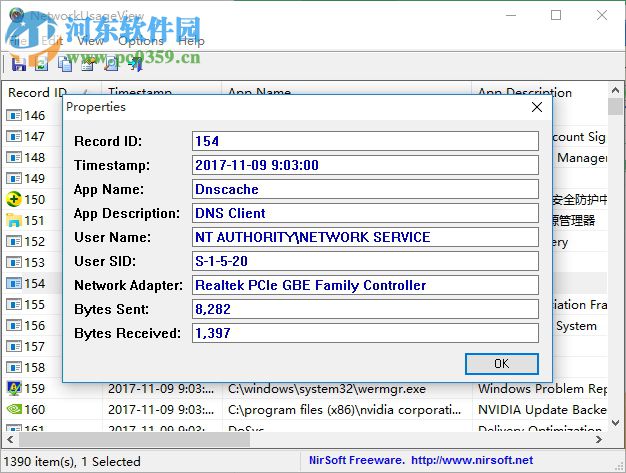Click into the Record ID field showing 154

[365, 141]
